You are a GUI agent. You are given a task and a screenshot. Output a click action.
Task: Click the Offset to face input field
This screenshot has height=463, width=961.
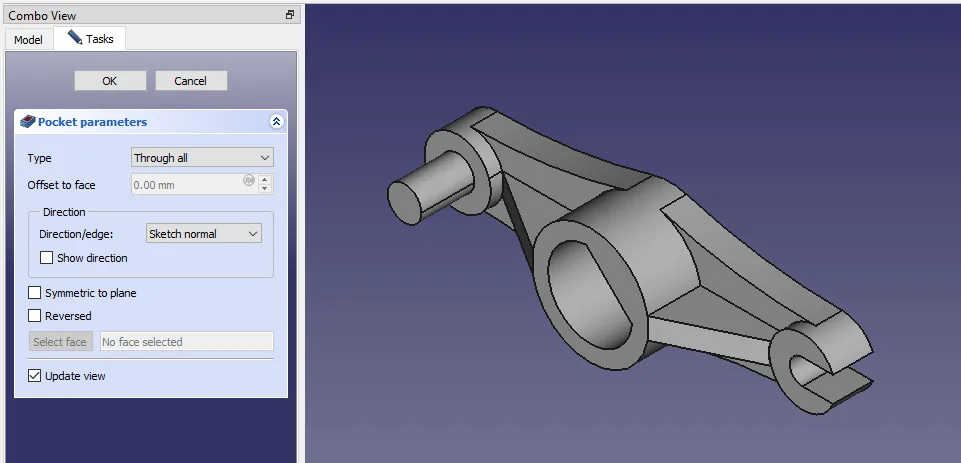tap(185, 185)
